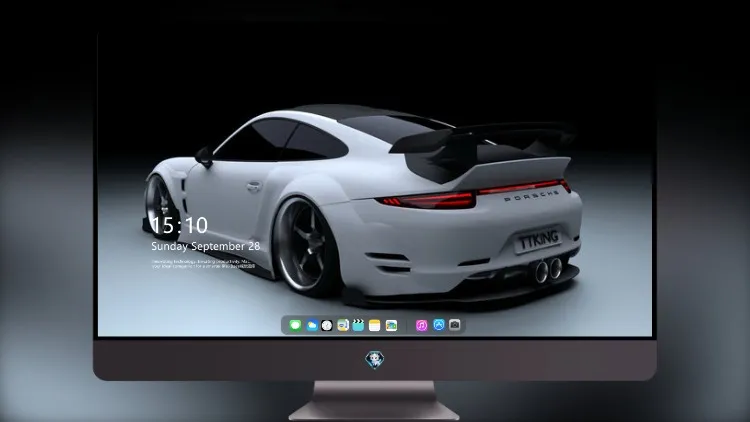Open the yellow Notes app in dock

tap(375, 325)
